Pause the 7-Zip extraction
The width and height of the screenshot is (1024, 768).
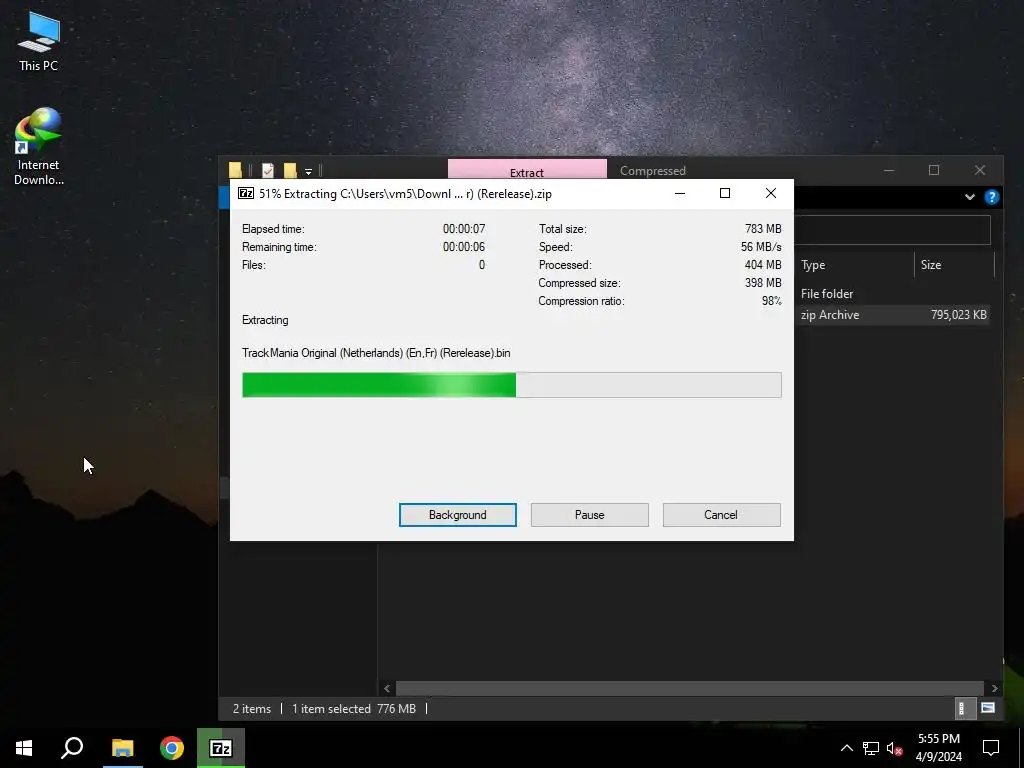pyautogui.click(x=590, y=515)
